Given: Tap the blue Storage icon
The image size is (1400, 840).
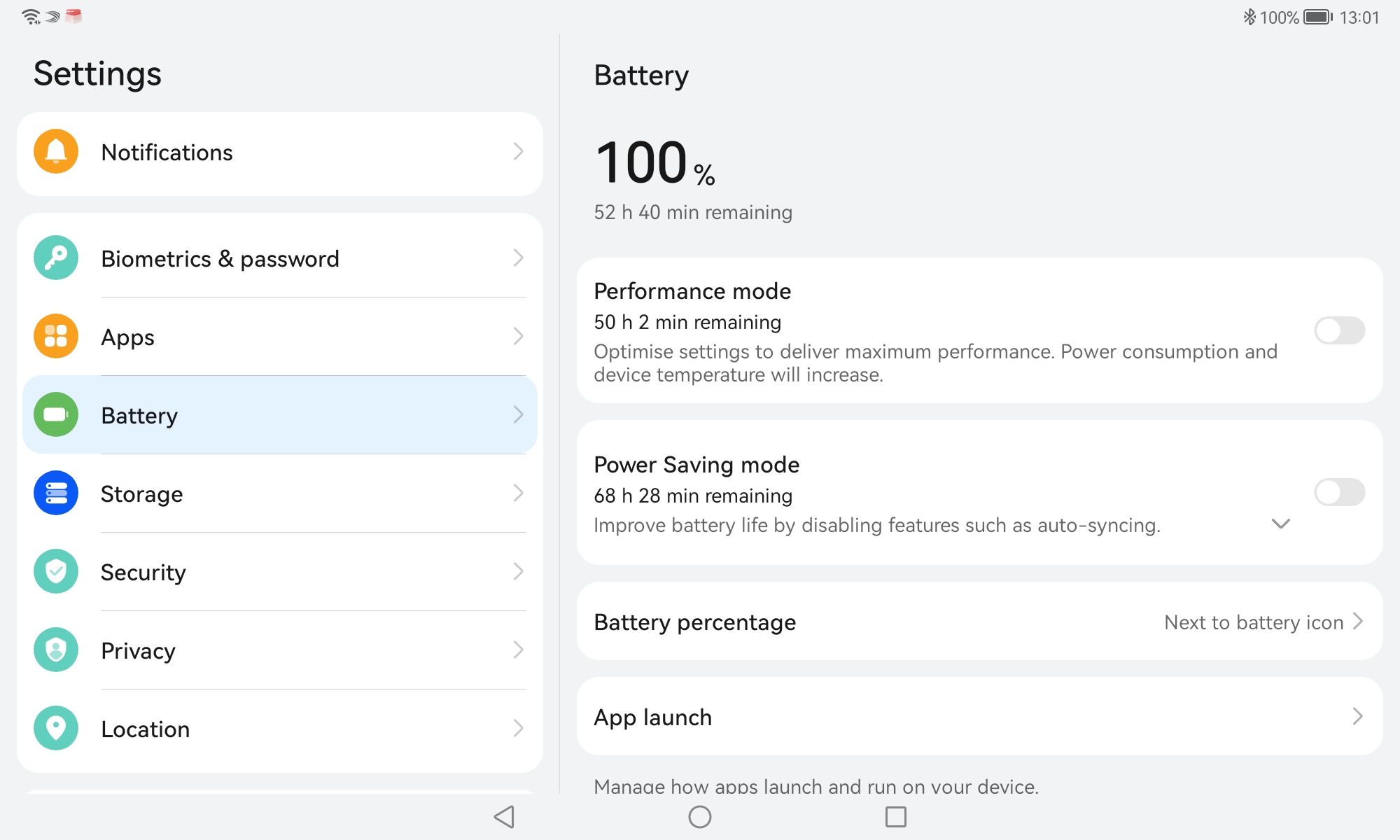Looking at the screenshot, I should pos(56,493).
